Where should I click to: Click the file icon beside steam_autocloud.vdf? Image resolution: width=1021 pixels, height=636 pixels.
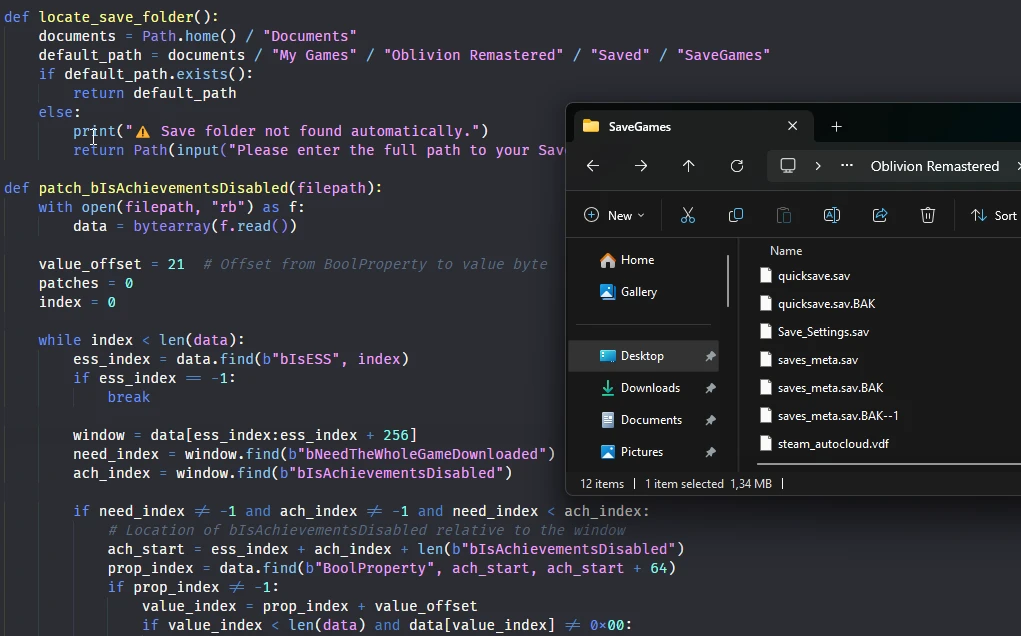tap(766, 444)
